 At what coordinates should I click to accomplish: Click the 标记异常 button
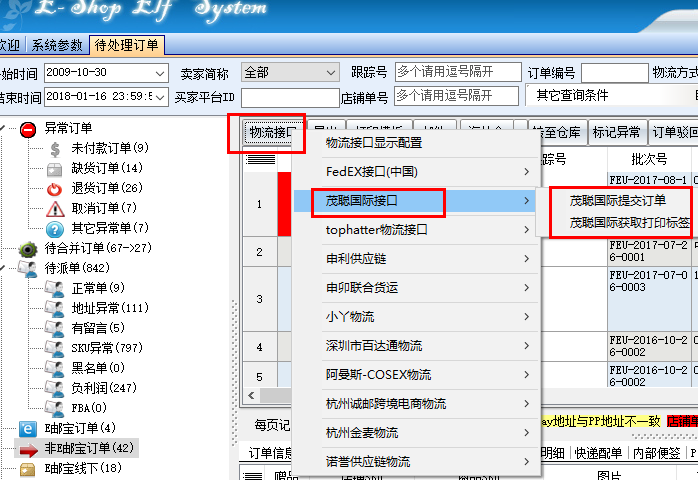(616, 132)
